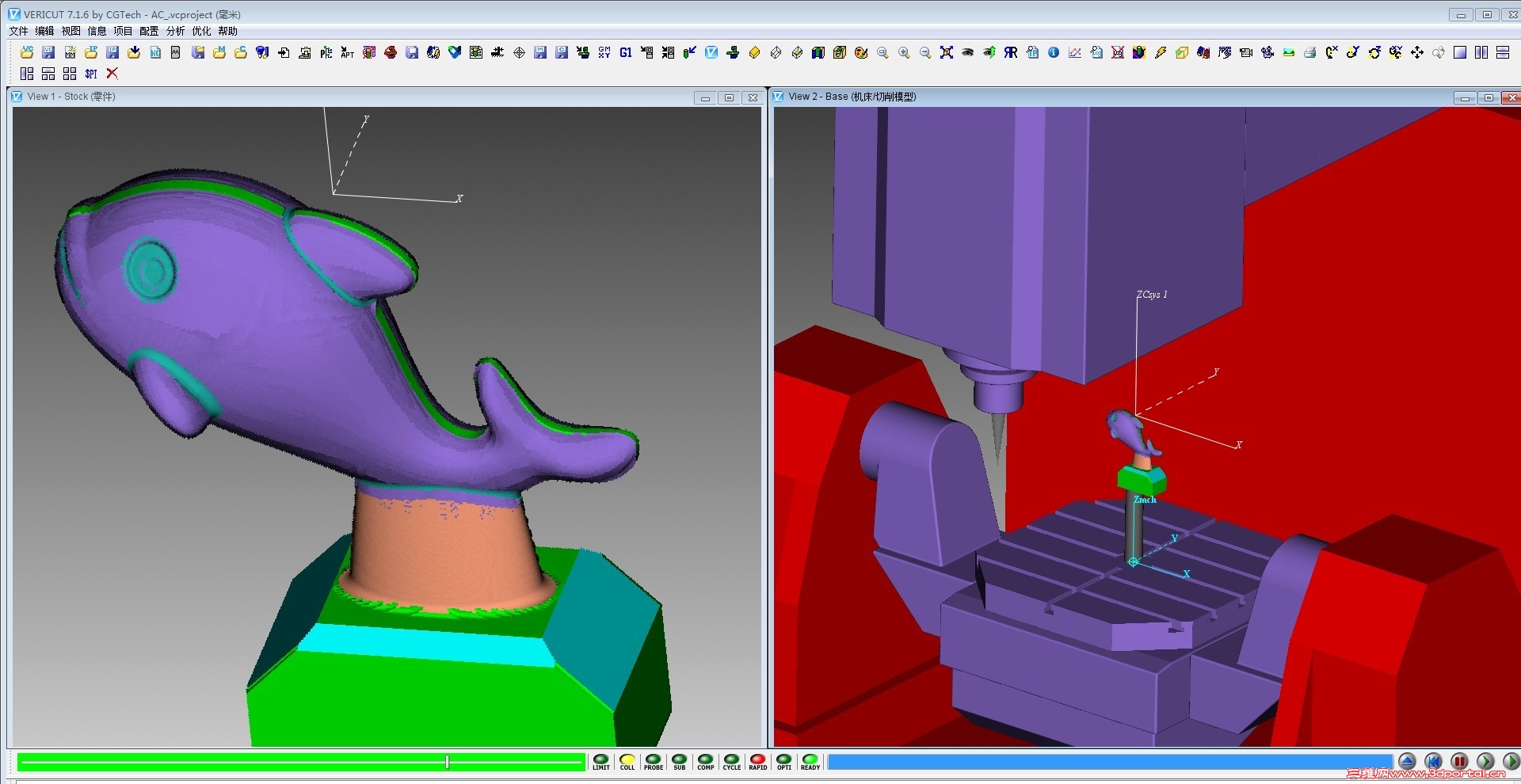Toggle the RAPID status light
1521x784 pixels.
pos(758,762)
